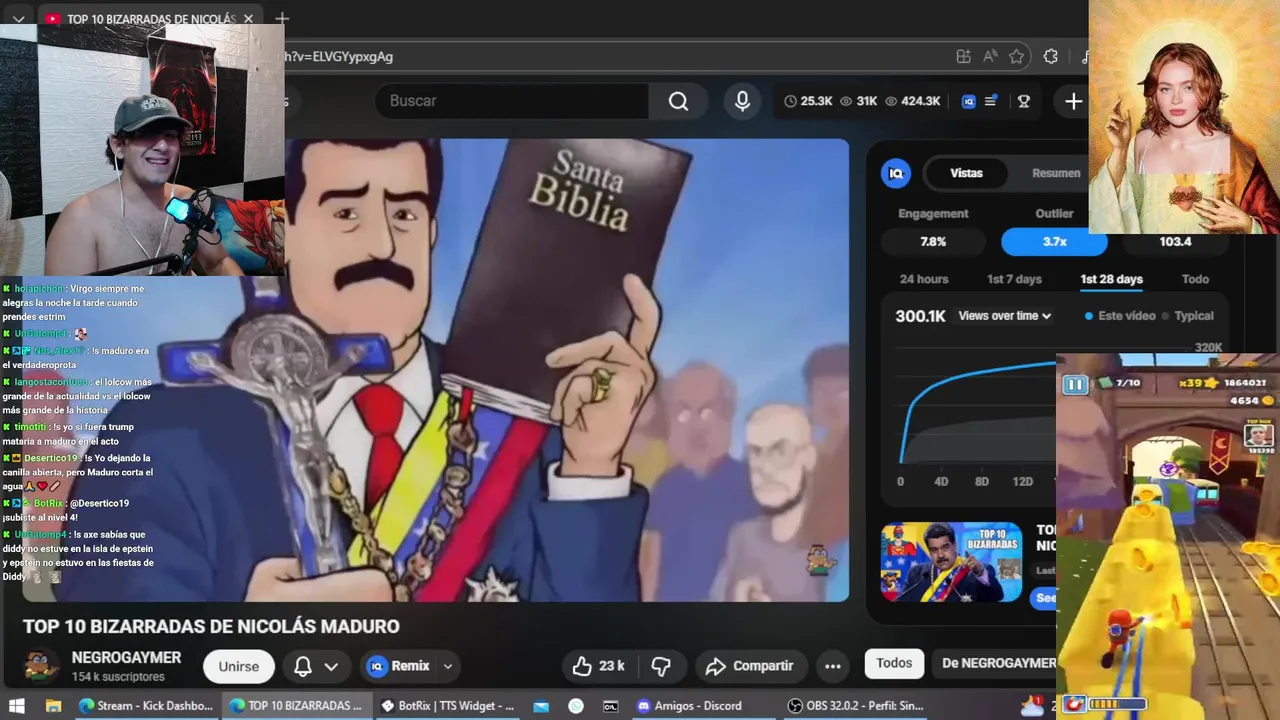Toggle notification bell for NEGROGAYMER
Screen dimensions: 1280x720
pos(302,666)
